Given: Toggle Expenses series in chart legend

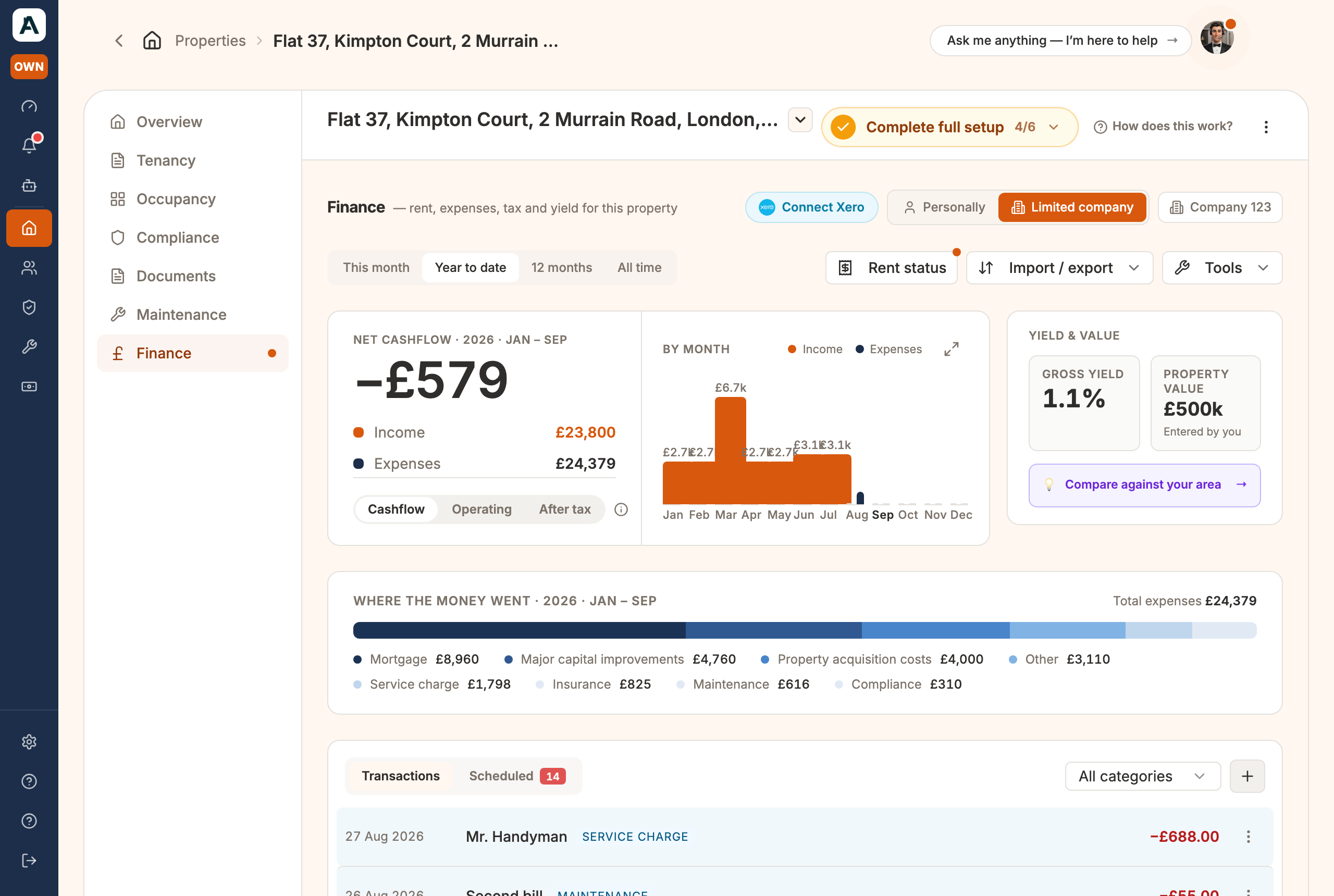Looking at the screenshot, I should click(x=889, y=349).
